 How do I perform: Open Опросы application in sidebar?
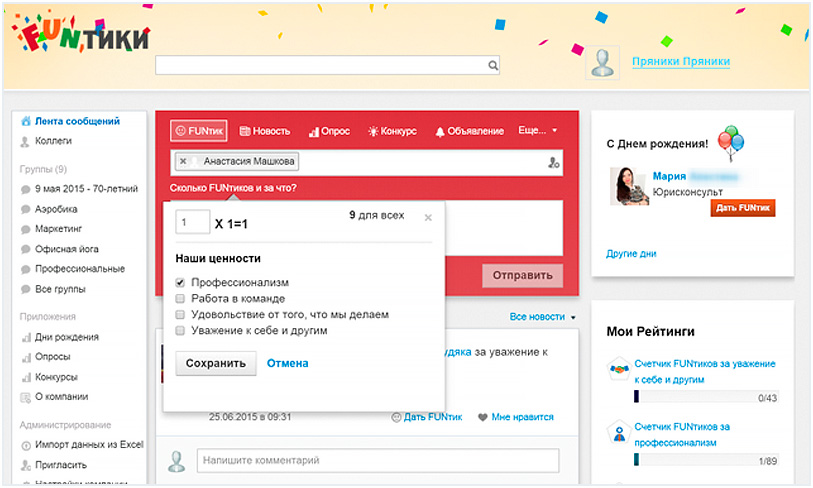point(52,357)
